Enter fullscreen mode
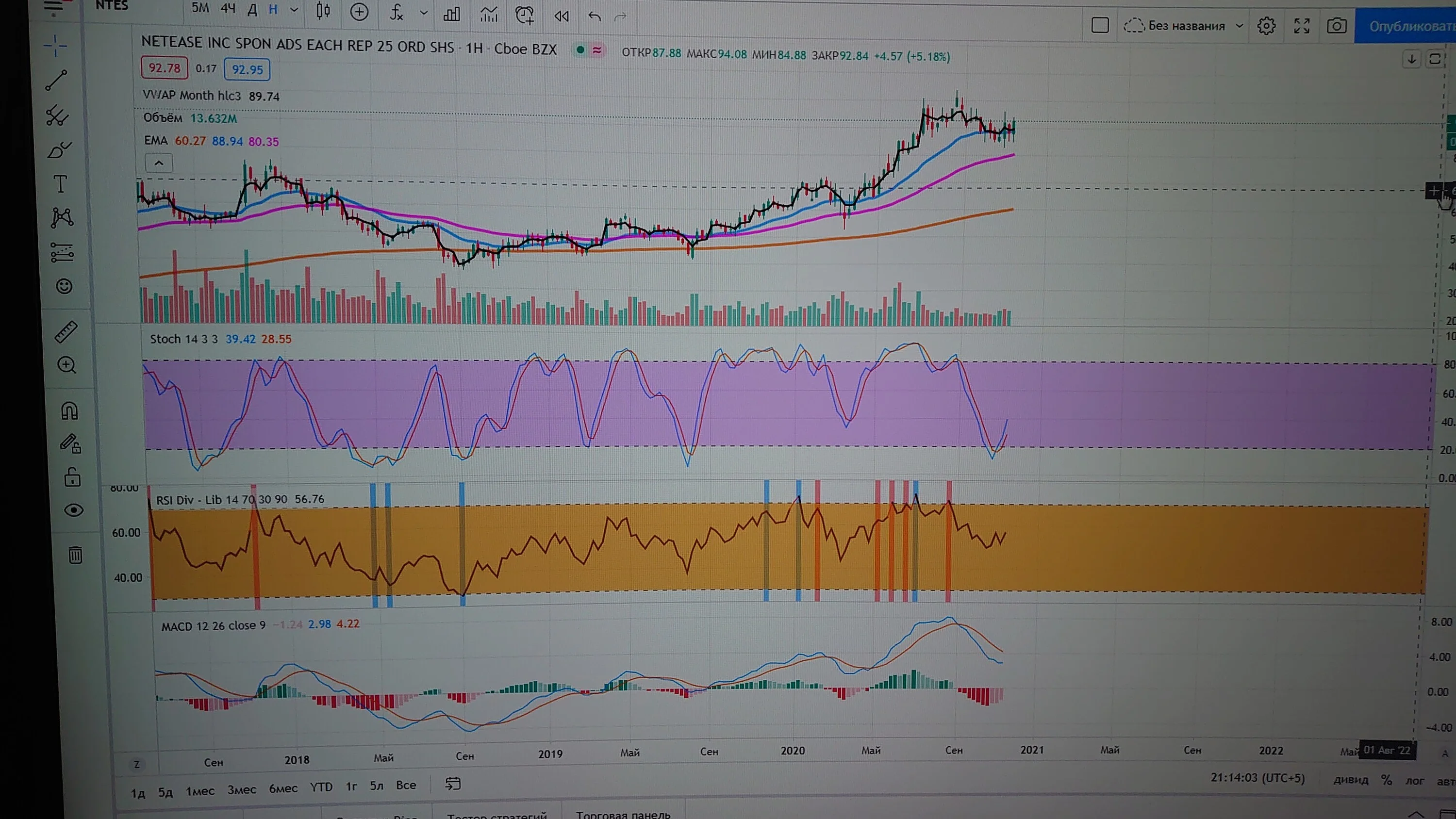 pos(1302,26)
